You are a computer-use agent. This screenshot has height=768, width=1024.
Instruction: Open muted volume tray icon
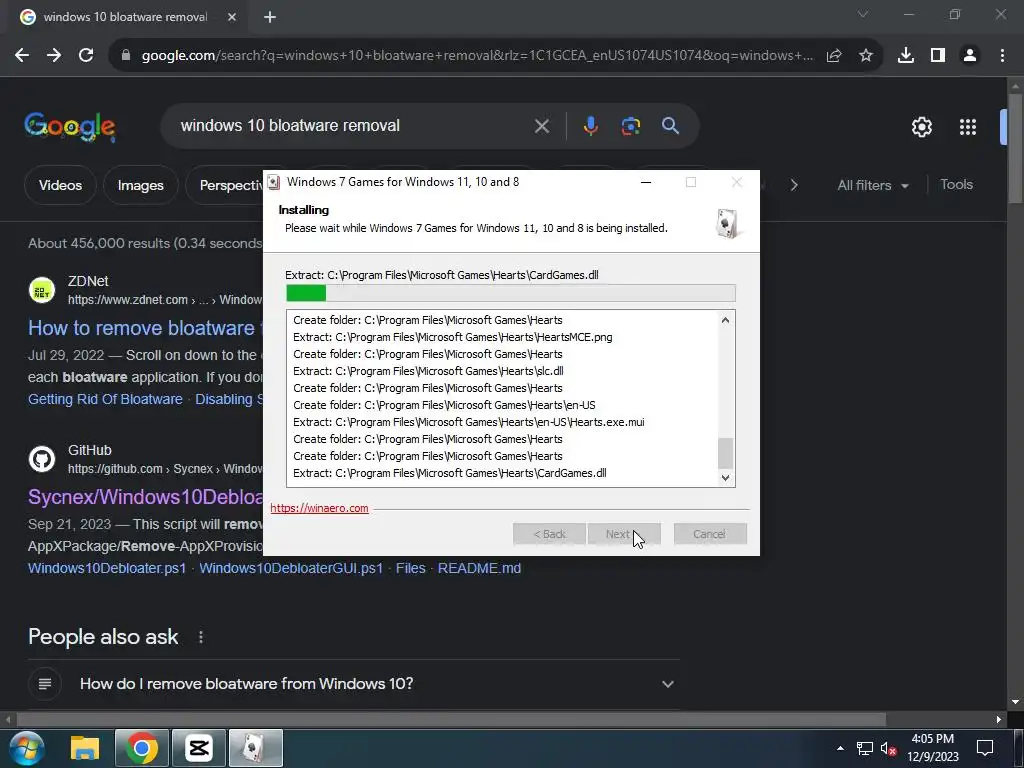[888, 748]
